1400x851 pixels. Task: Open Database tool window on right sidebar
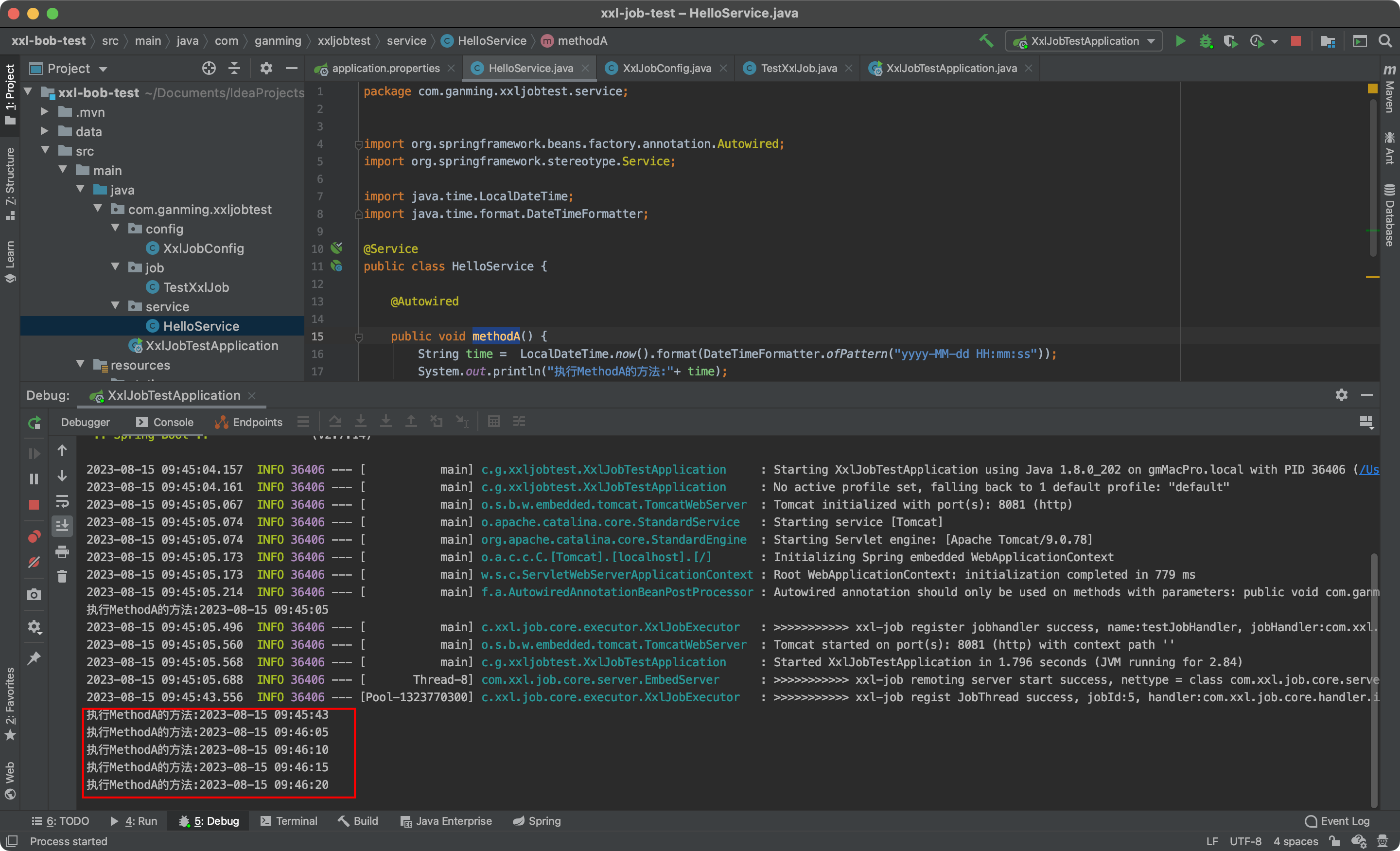[1389, 215]
